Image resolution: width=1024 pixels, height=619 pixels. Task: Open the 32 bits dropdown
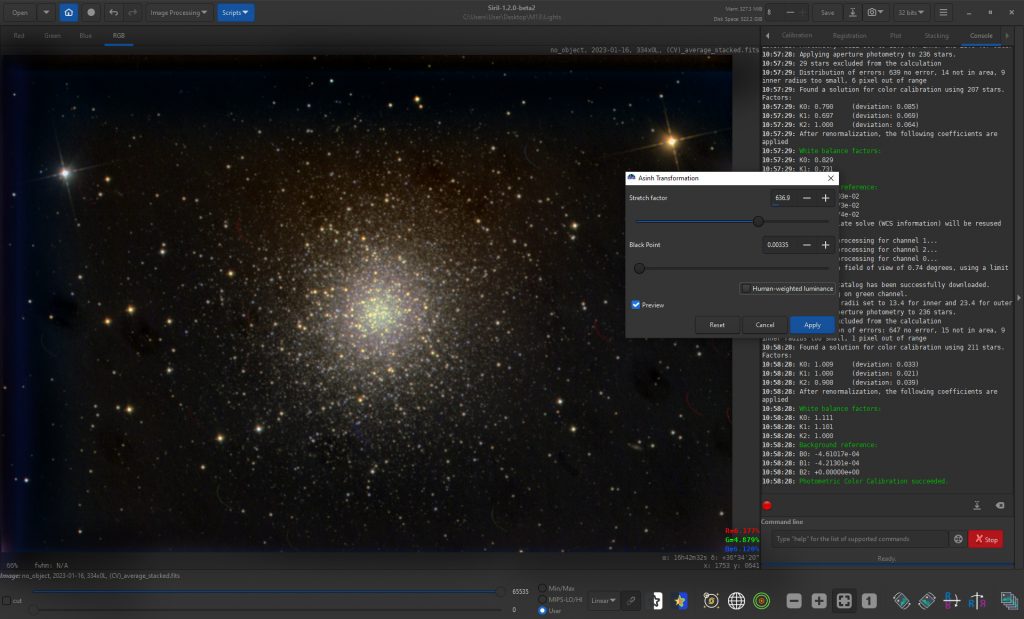tap(911, 12)
